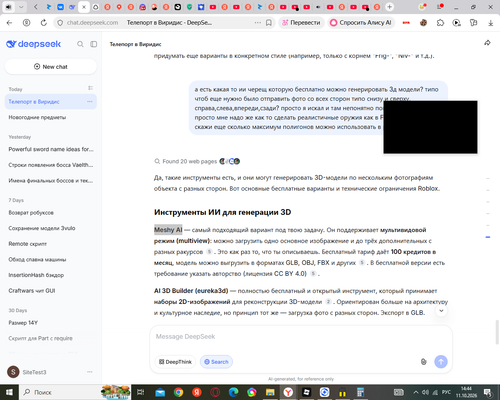The height and width of the screenshot is (400, 500).
Task: Open a new browser tab with plus
Action: [389, 7]
